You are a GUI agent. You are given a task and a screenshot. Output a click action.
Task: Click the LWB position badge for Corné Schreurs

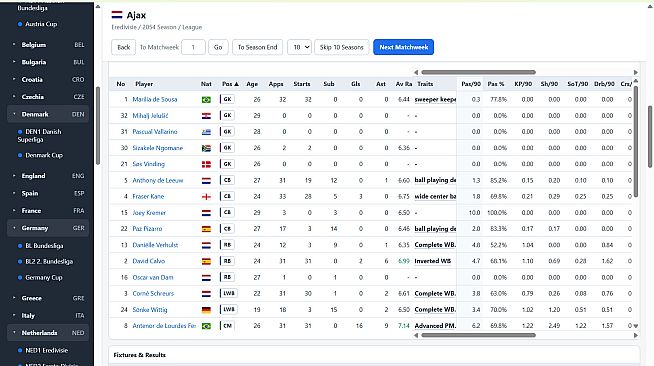coord(229,293)
